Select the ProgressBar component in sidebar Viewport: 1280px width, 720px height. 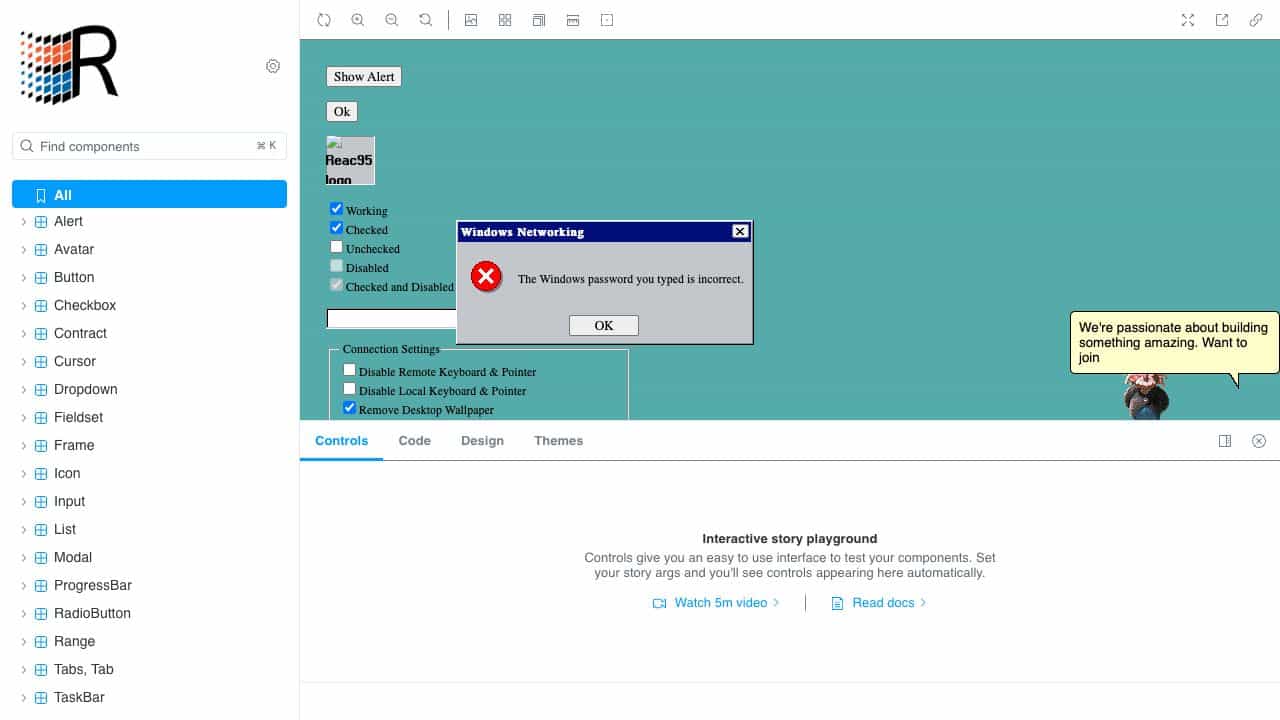point(93,586)
